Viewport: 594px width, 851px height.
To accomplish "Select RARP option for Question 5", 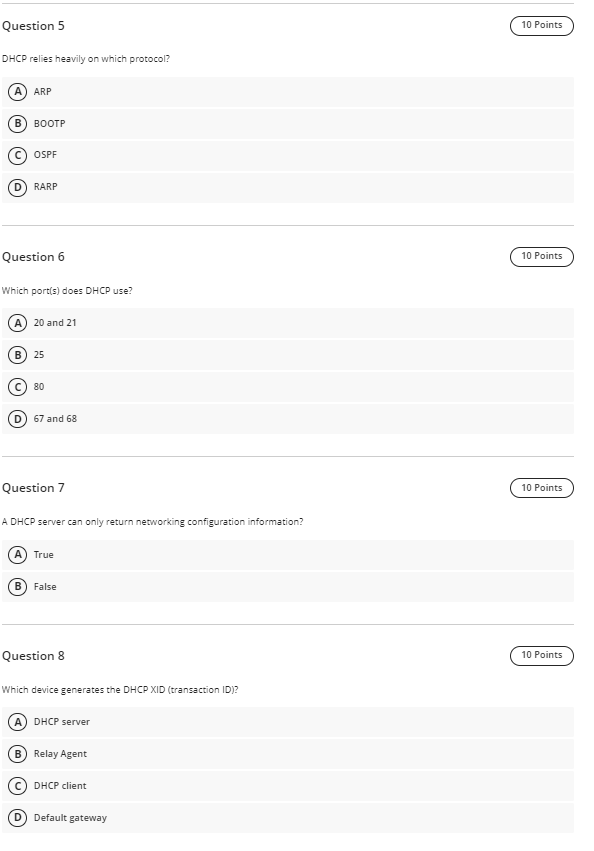I will coord(288,188).
